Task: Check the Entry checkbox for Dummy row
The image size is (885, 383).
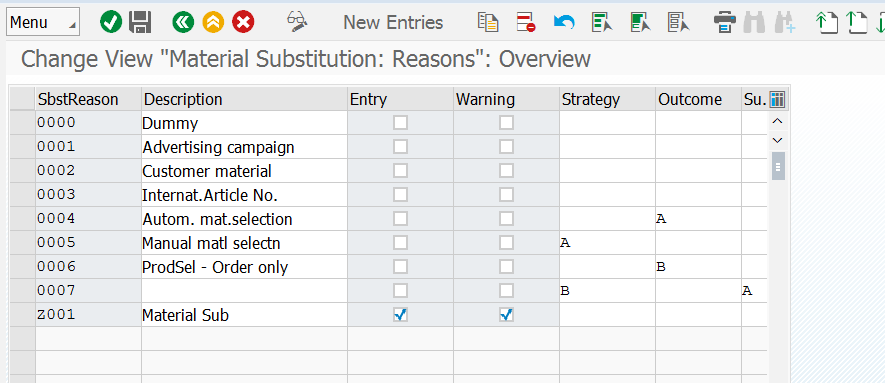Action: pos(400,122)
